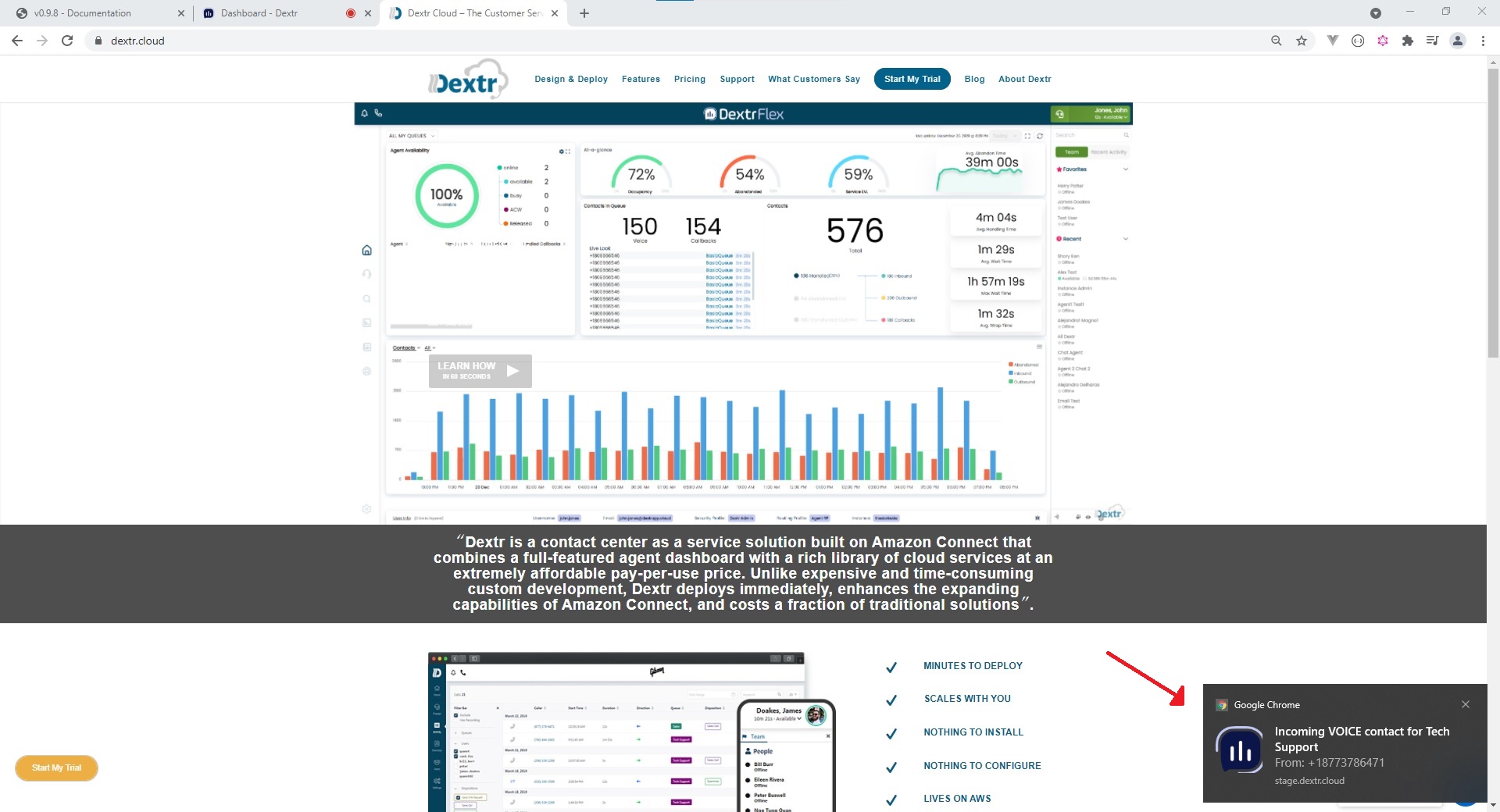Play the Learn How in 60 Seconds video
This screenshot has width=1500, height=812.
point(480,371)
